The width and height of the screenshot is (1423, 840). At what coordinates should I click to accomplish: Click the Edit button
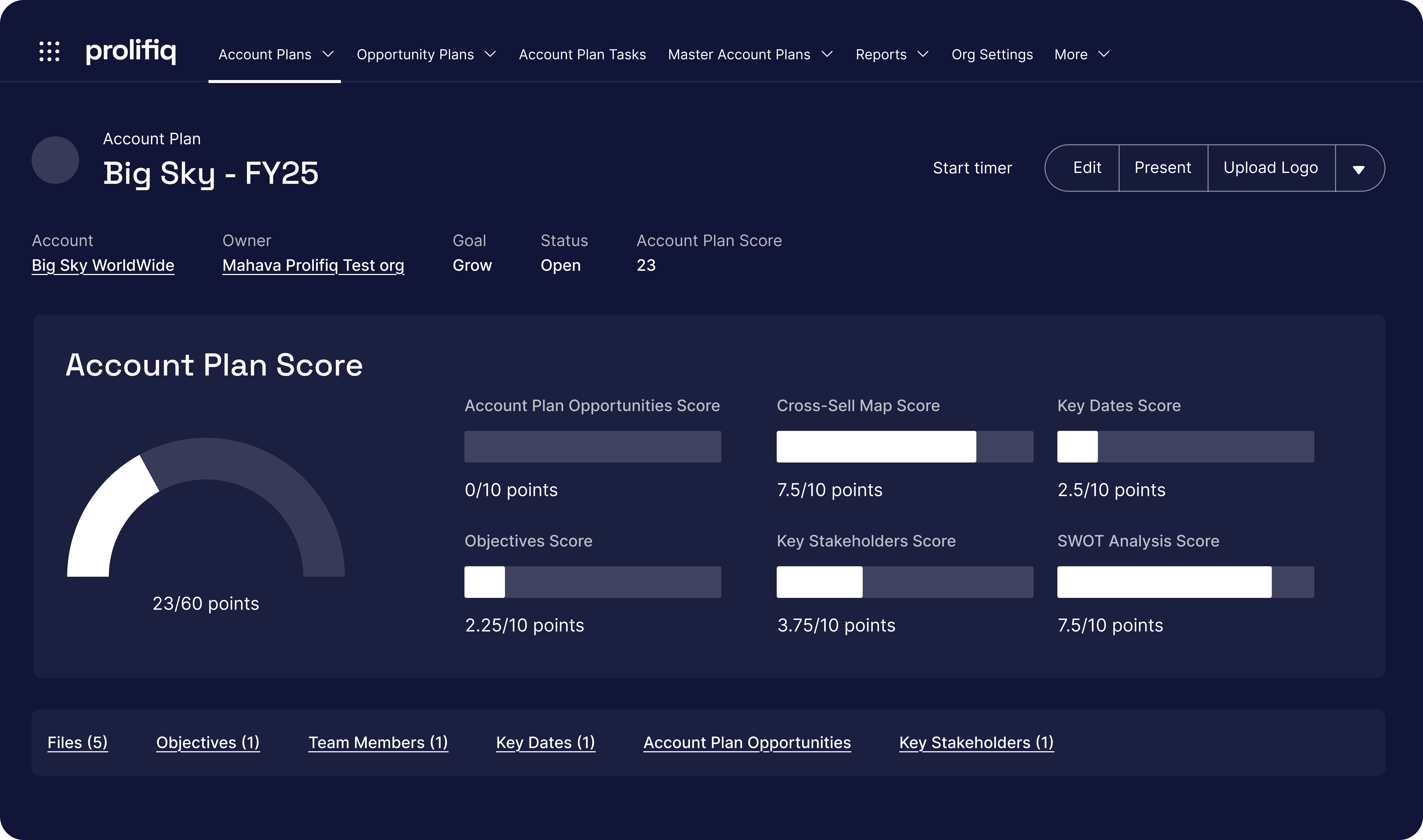1087,168
